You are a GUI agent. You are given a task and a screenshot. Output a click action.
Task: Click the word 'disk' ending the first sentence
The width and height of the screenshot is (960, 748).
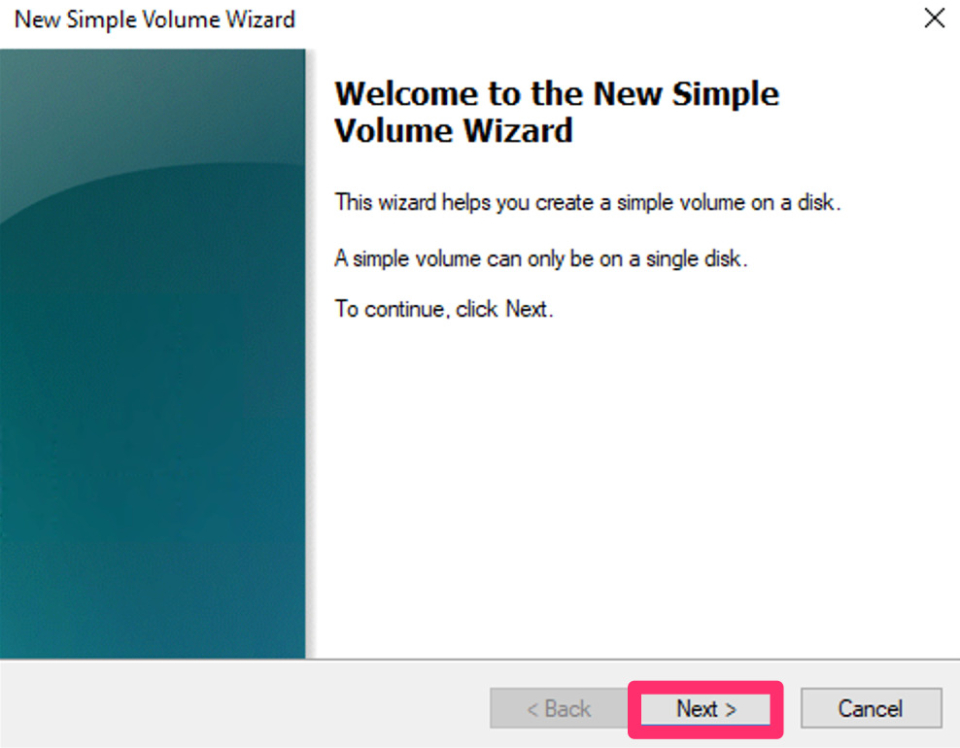(x=816, y=202)
